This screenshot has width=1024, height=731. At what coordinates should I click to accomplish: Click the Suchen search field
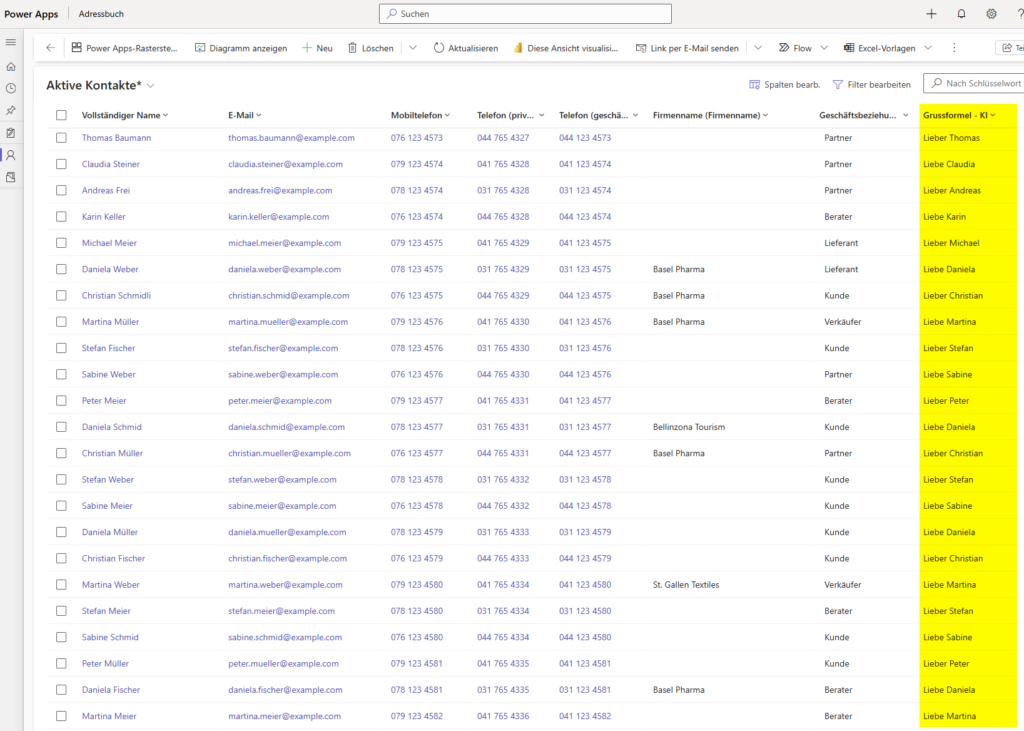point(525,14)
